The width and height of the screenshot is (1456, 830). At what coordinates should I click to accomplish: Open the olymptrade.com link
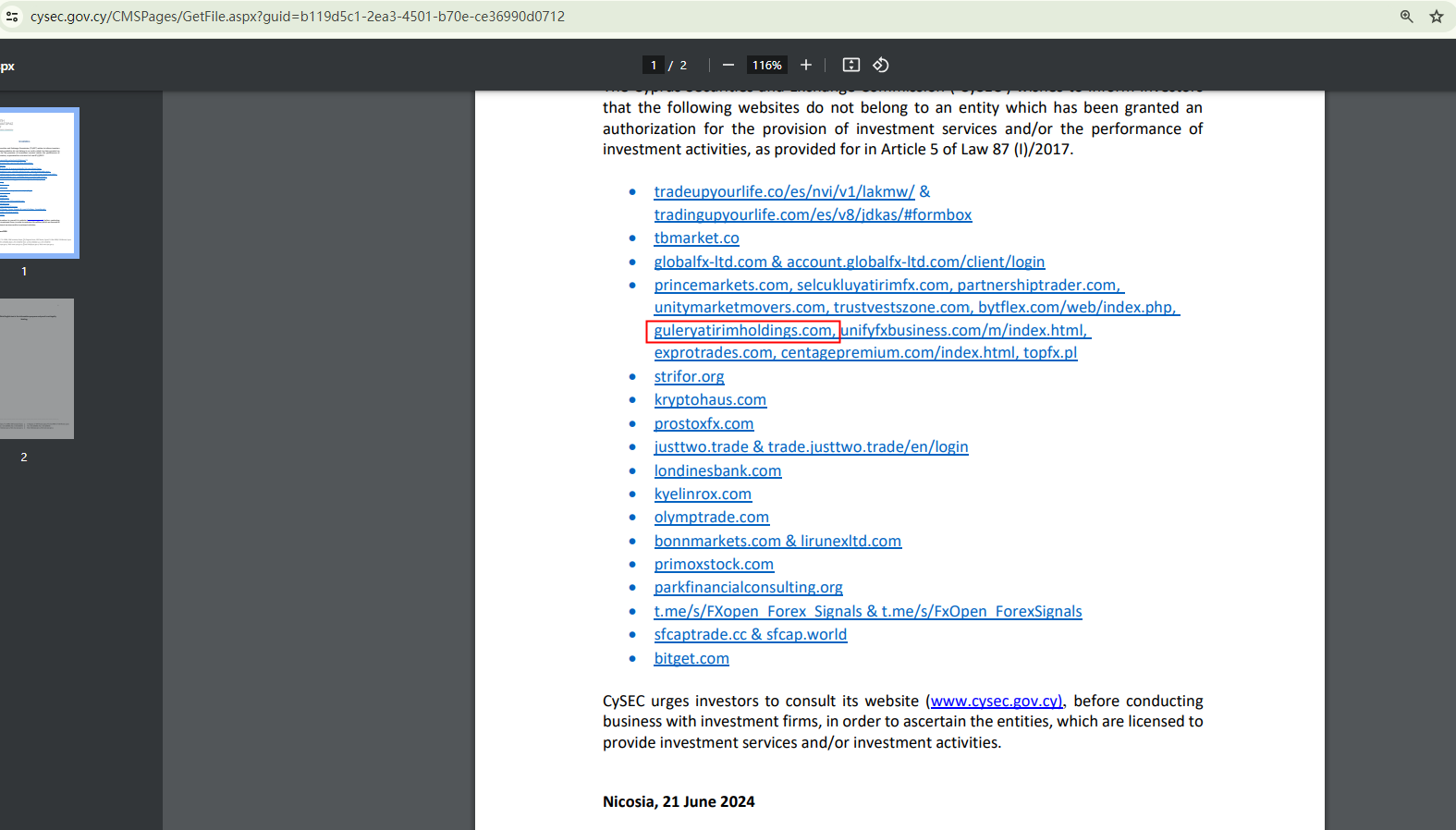pyautogui.click(x=711, y=518)
